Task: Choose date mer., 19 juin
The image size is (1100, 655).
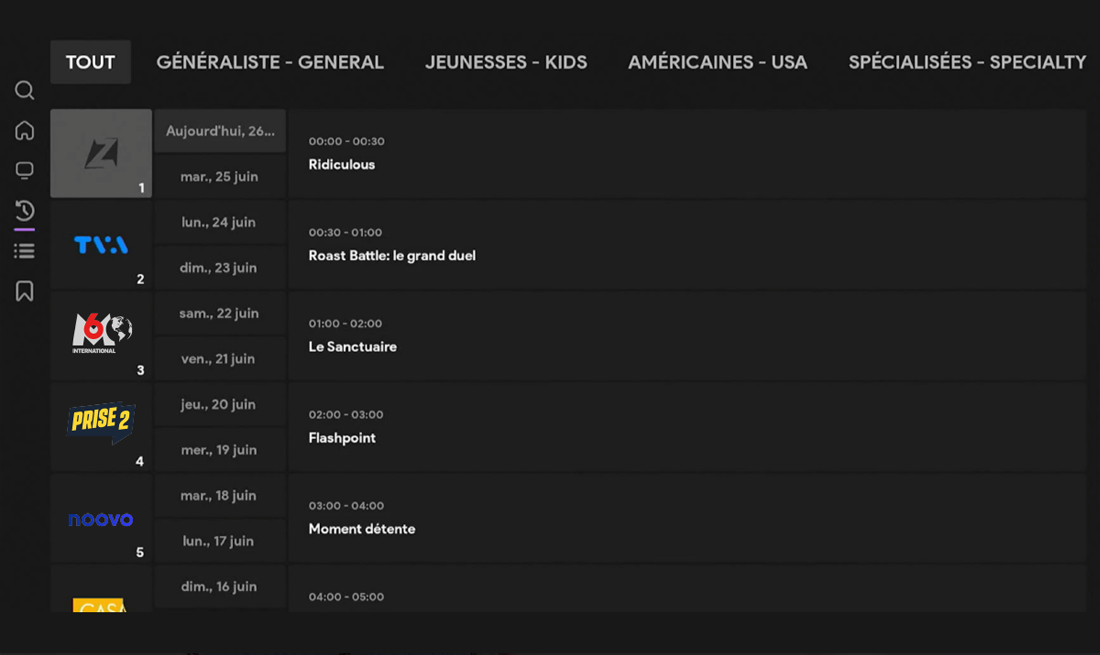Action: pyautogui.click(x=220, y=450)
